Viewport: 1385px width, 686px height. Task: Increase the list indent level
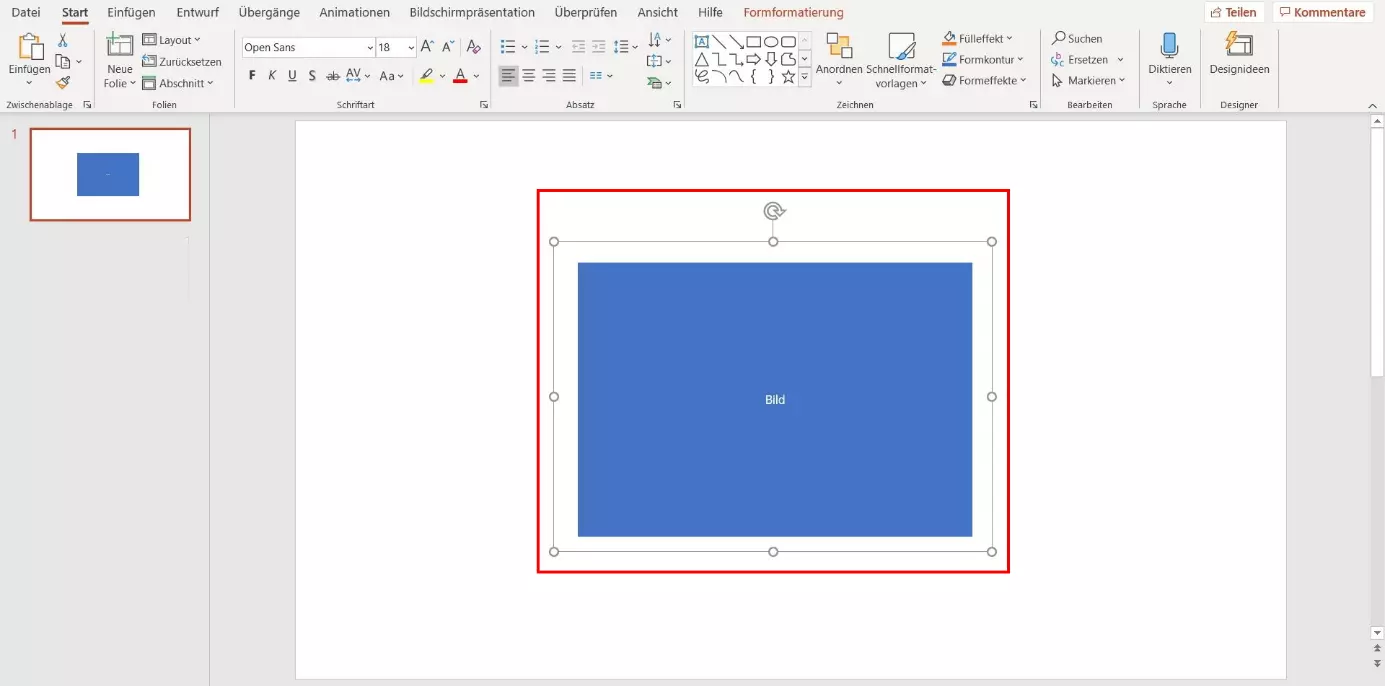(598, 47)
